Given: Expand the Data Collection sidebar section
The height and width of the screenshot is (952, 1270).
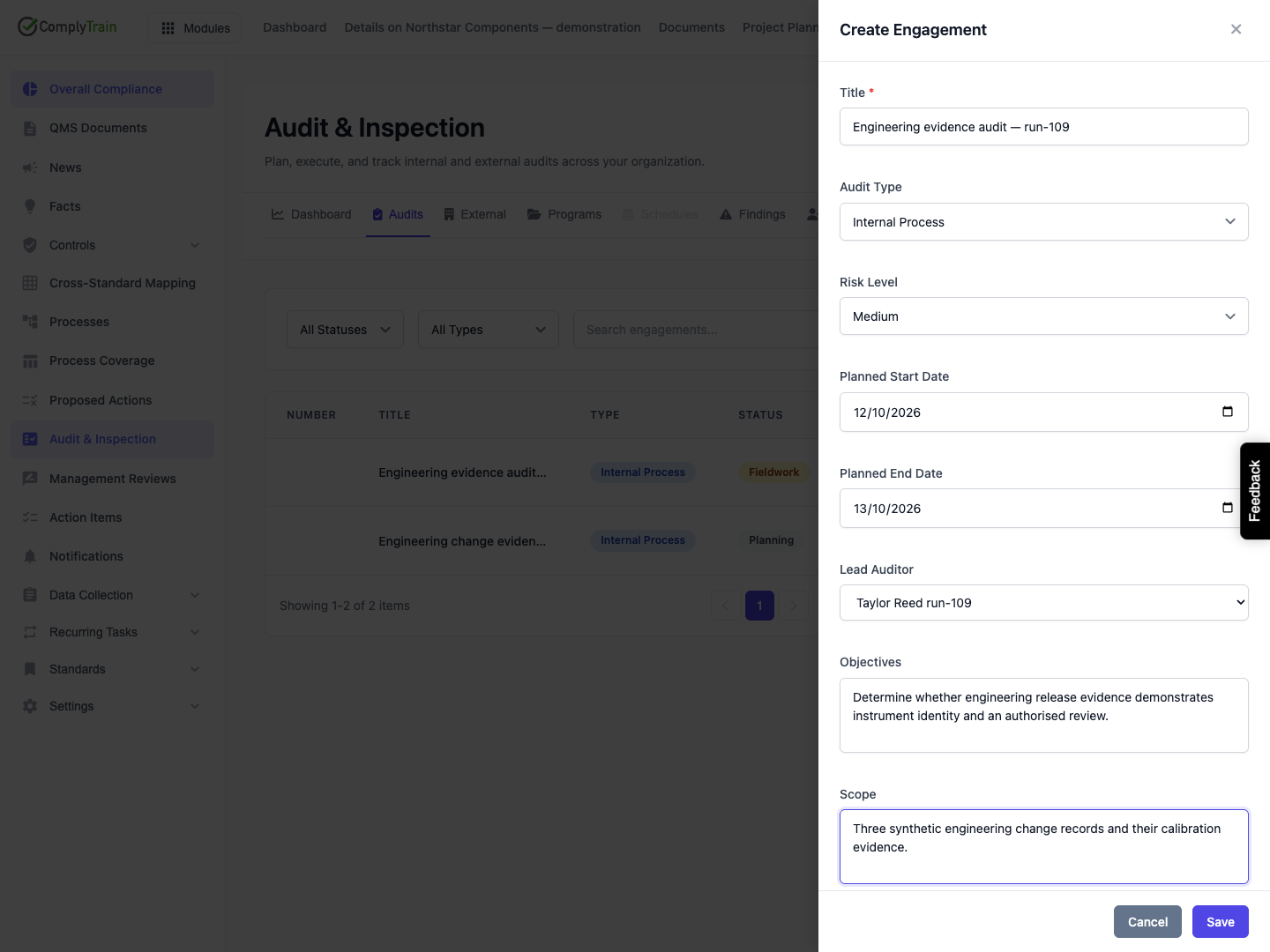Looking at the screenshot, I should pos(195,595).
